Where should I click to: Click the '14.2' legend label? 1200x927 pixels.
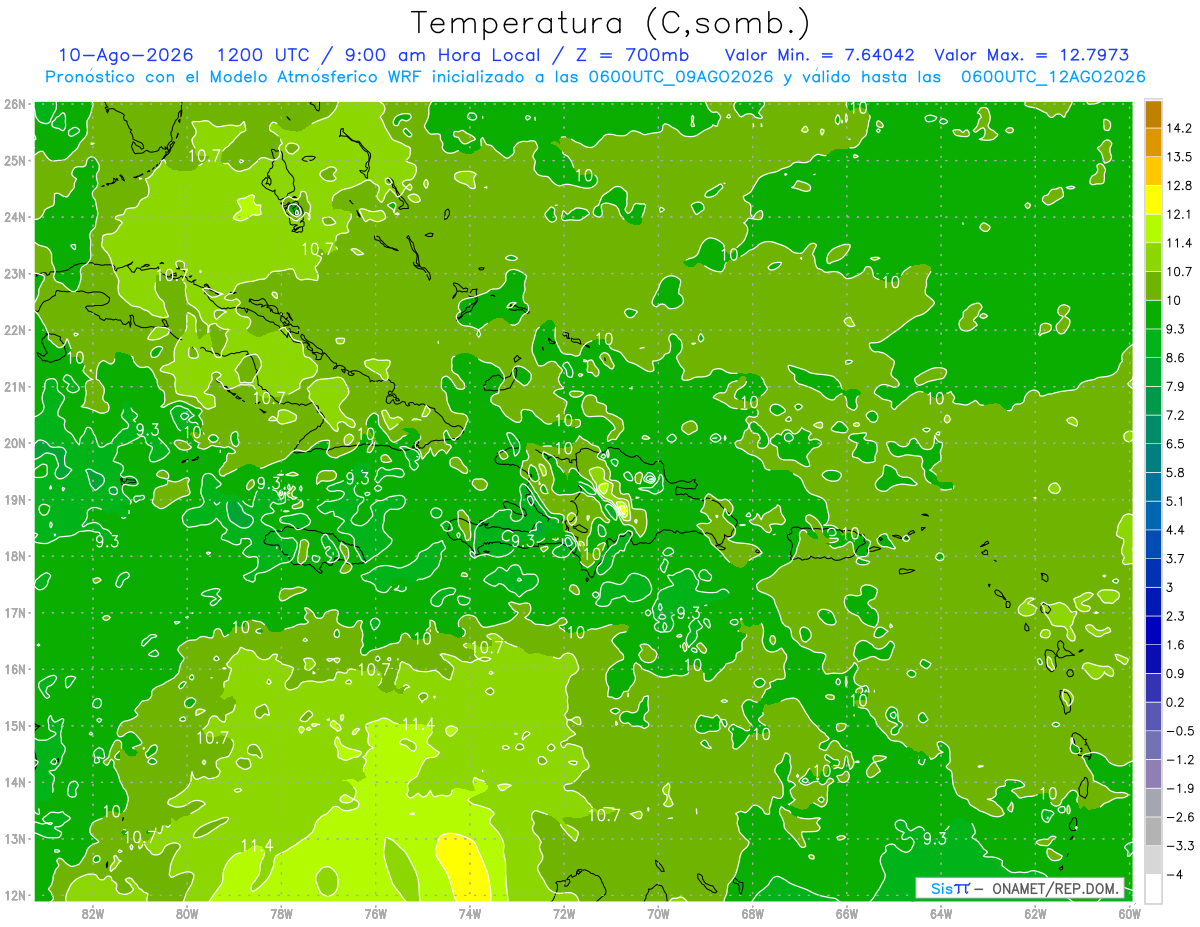(1181, 128)
